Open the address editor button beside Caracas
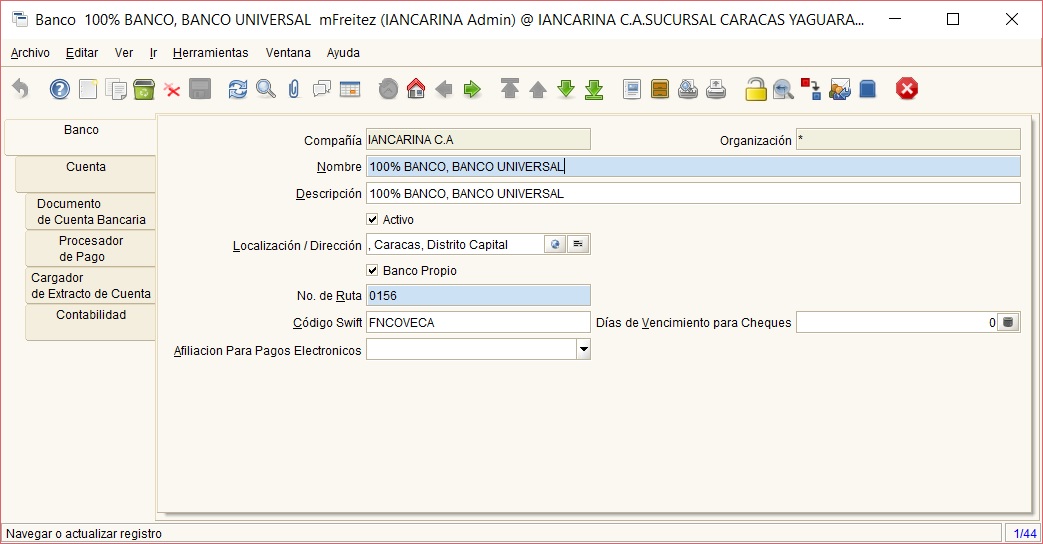Viewport: 1043px width, 544px height. click(578, 244)
